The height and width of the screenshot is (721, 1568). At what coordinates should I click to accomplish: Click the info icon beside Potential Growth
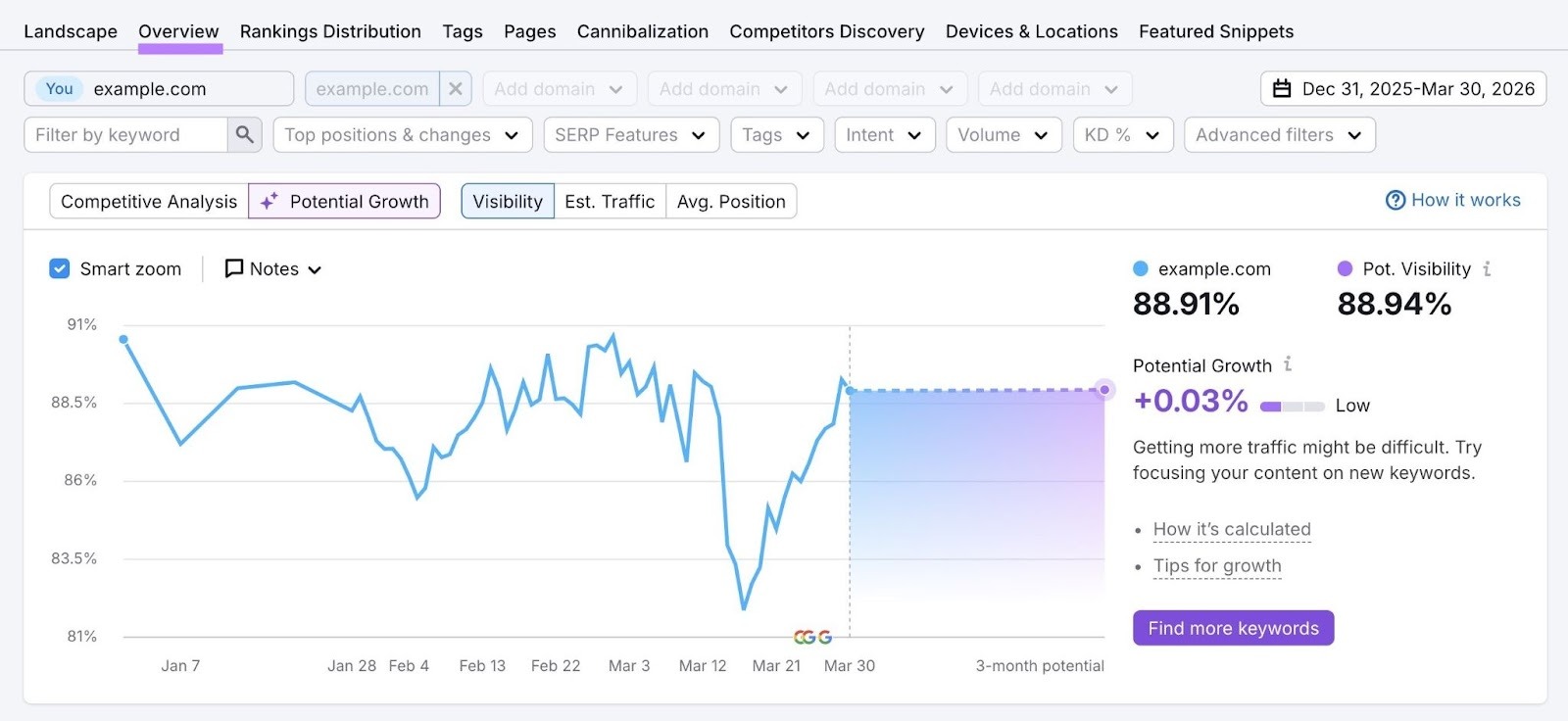[x=1288, y=364]
